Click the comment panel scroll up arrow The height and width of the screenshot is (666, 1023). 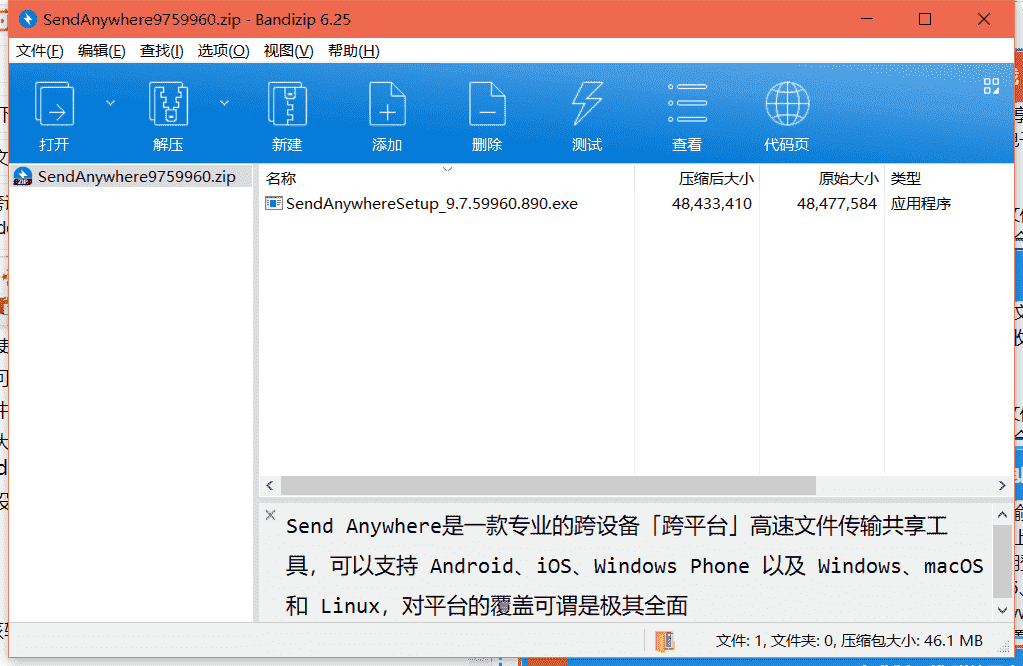click(1003, 515)
